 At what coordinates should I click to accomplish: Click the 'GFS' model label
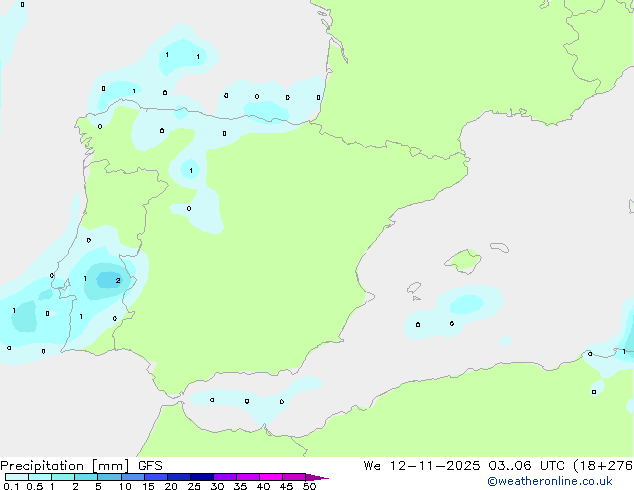point(150,466)
